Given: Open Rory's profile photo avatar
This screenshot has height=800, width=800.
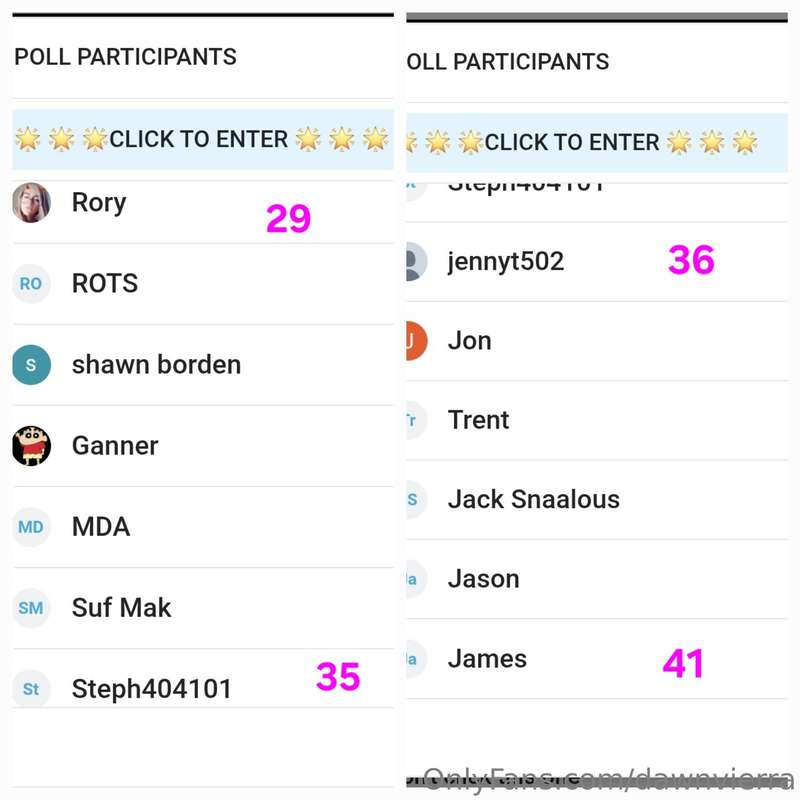Looking at the screenshot, I should [x=31, y=203].
